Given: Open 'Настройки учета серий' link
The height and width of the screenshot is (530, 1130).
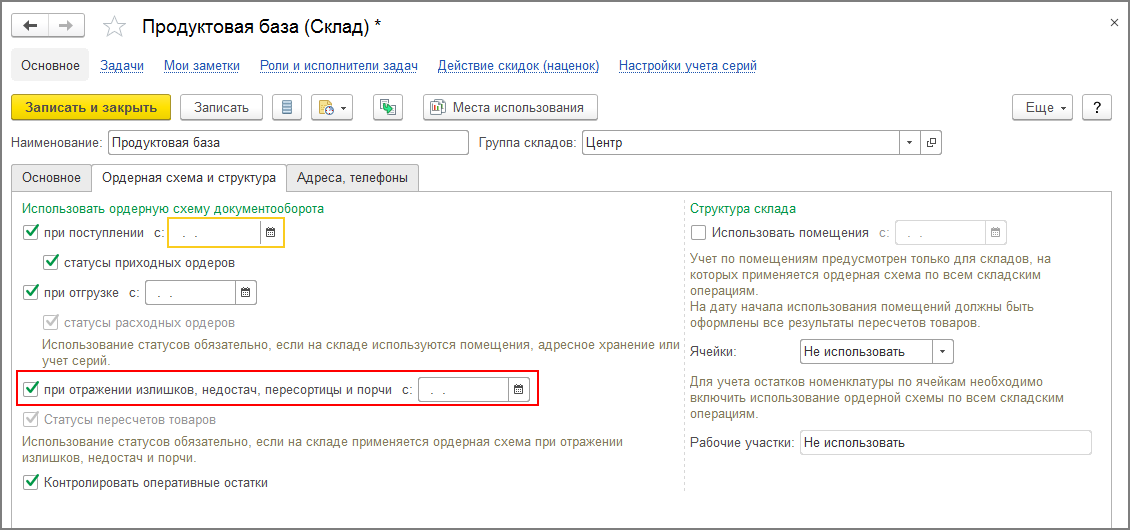Looking at the screenshot, I should pos(687,66).
